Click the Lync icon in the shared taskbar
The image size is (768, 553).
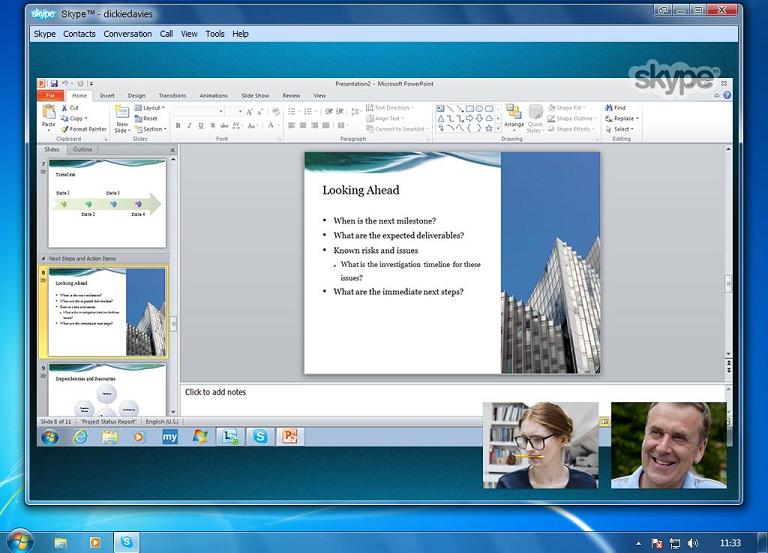click(230, 436)
